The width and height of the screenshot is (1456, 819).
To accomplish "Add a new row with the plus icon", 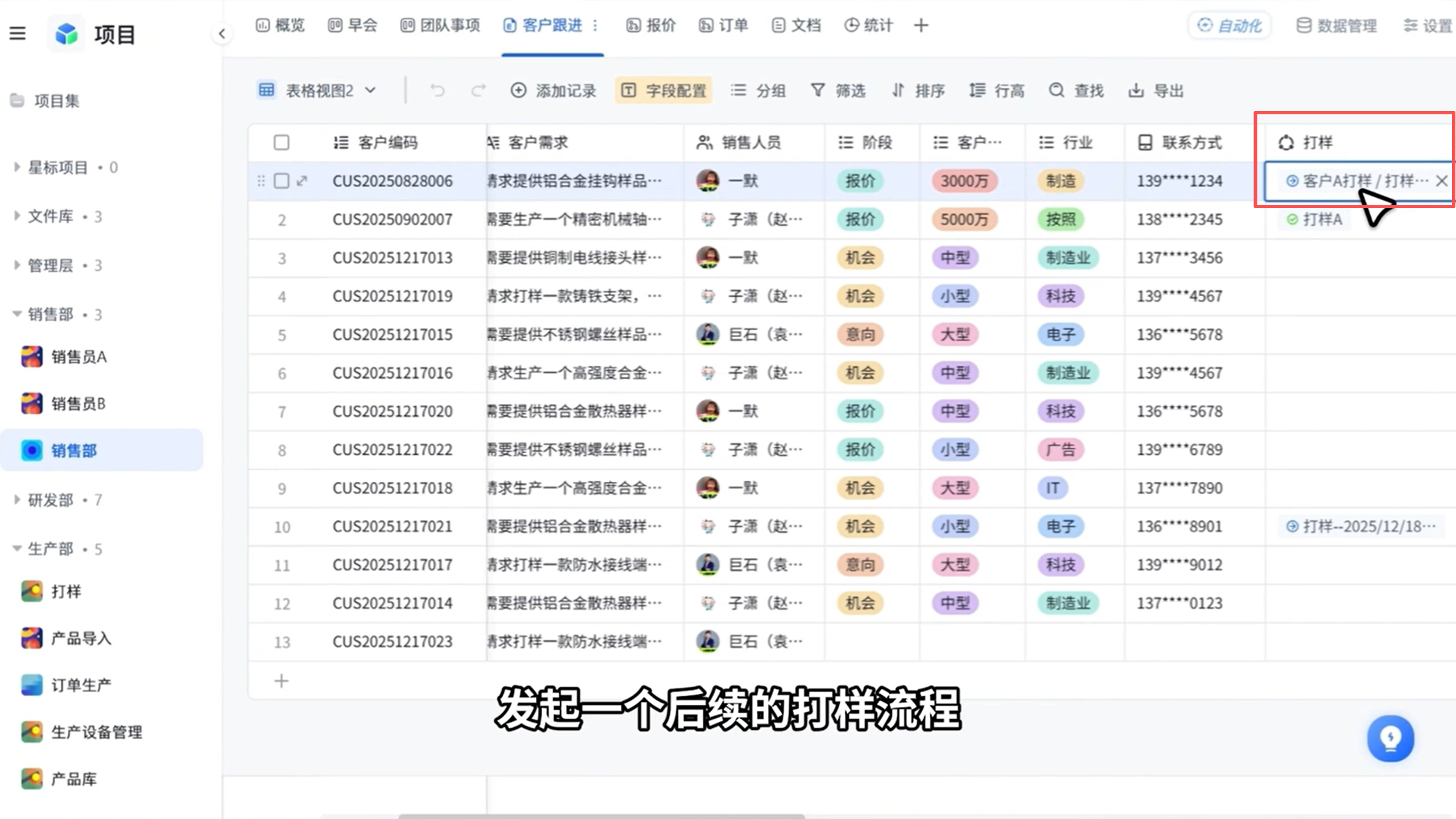I will pyautogui.click(x=282, y=681).
